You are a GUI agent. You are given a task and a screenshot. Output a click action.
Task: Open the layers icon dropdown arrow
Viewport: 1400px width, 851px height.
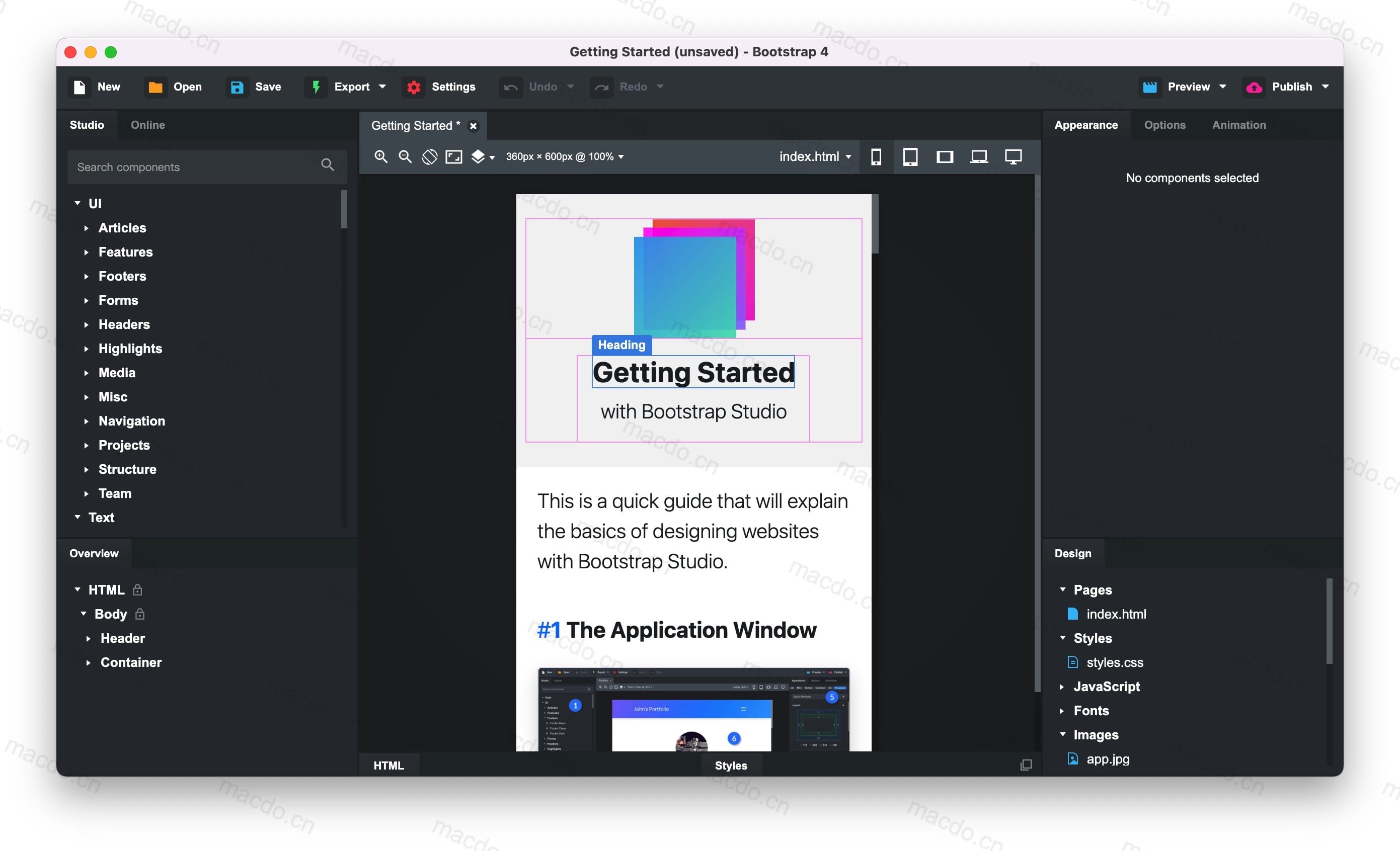492,158
